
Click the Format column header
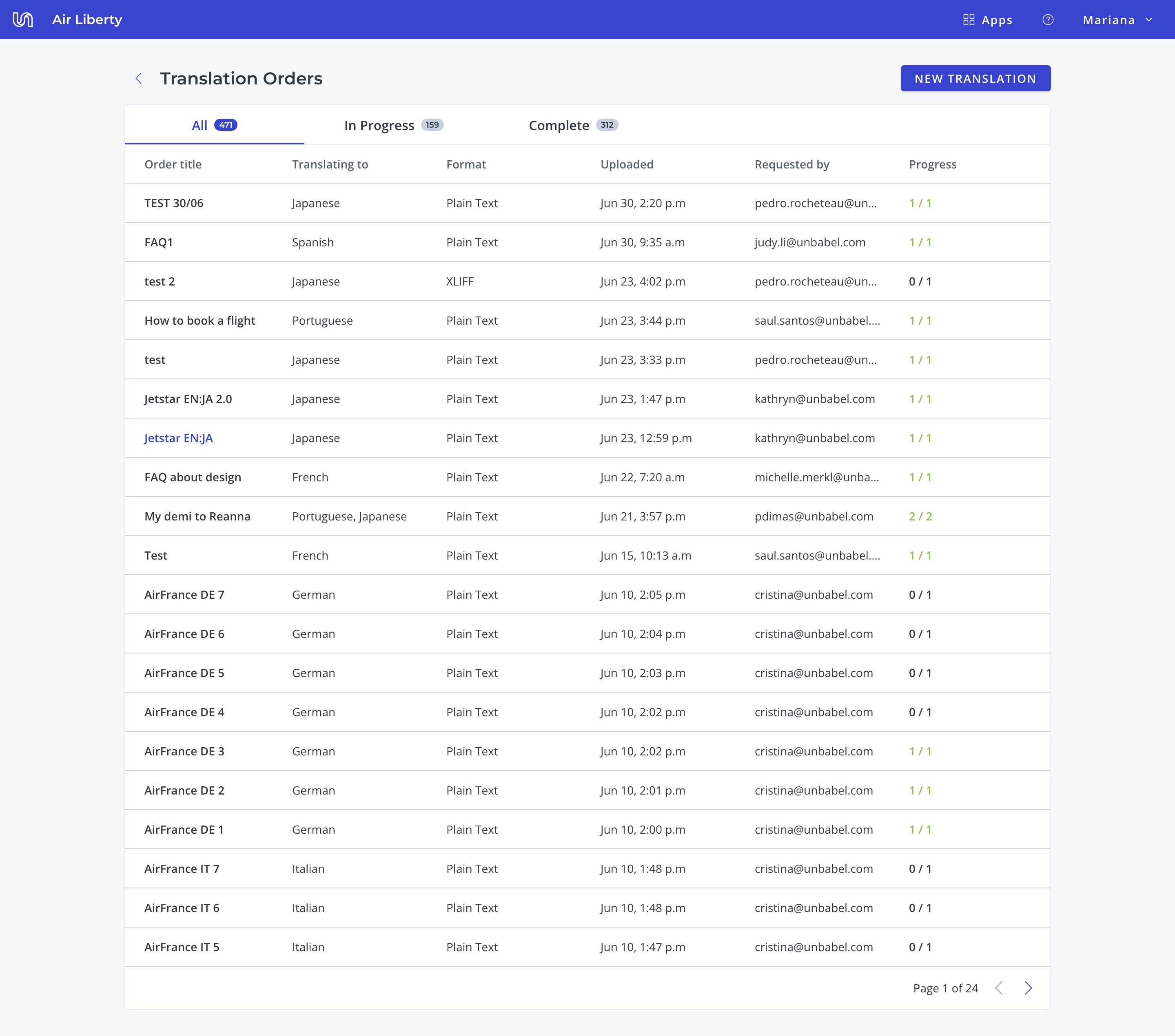(466, 164)
